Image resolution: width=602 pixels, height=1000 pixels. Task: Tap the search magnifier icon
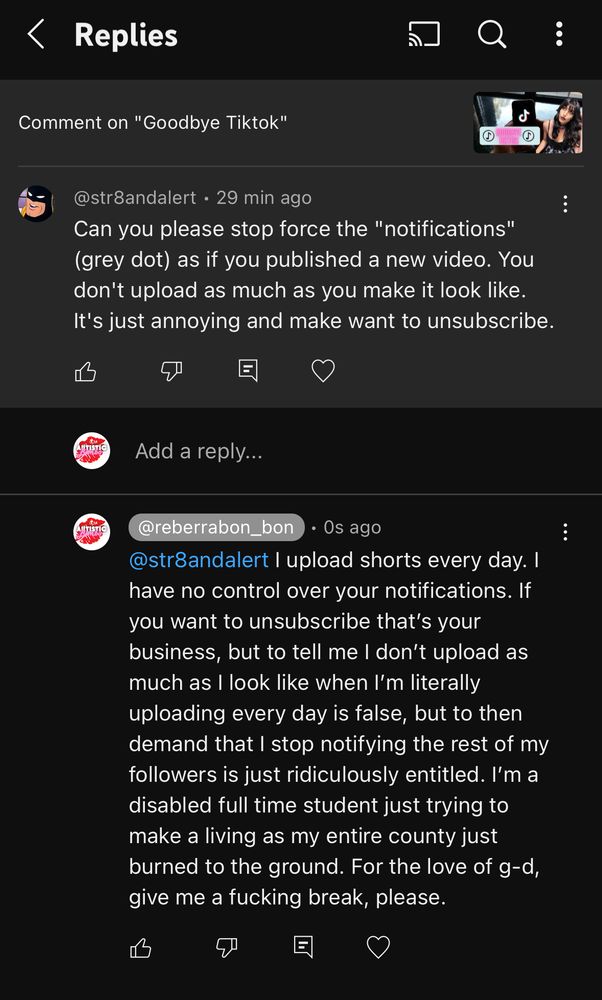(x=492, y=35)
